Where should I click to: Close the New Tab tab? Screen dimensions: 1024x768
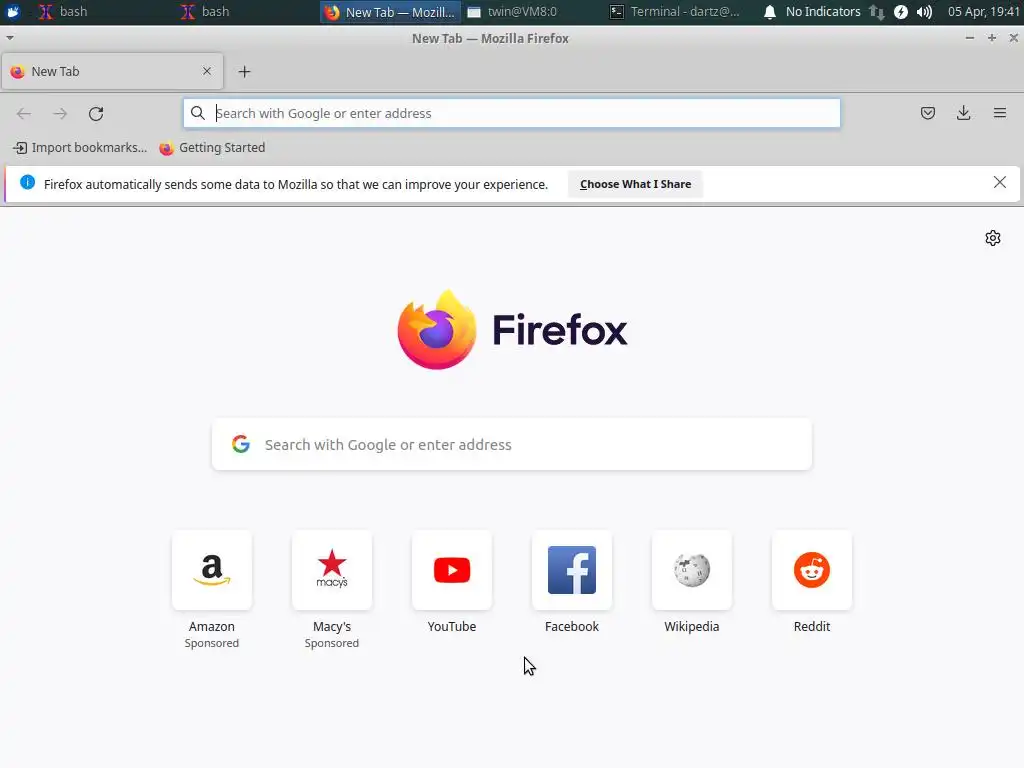point(207,71)
